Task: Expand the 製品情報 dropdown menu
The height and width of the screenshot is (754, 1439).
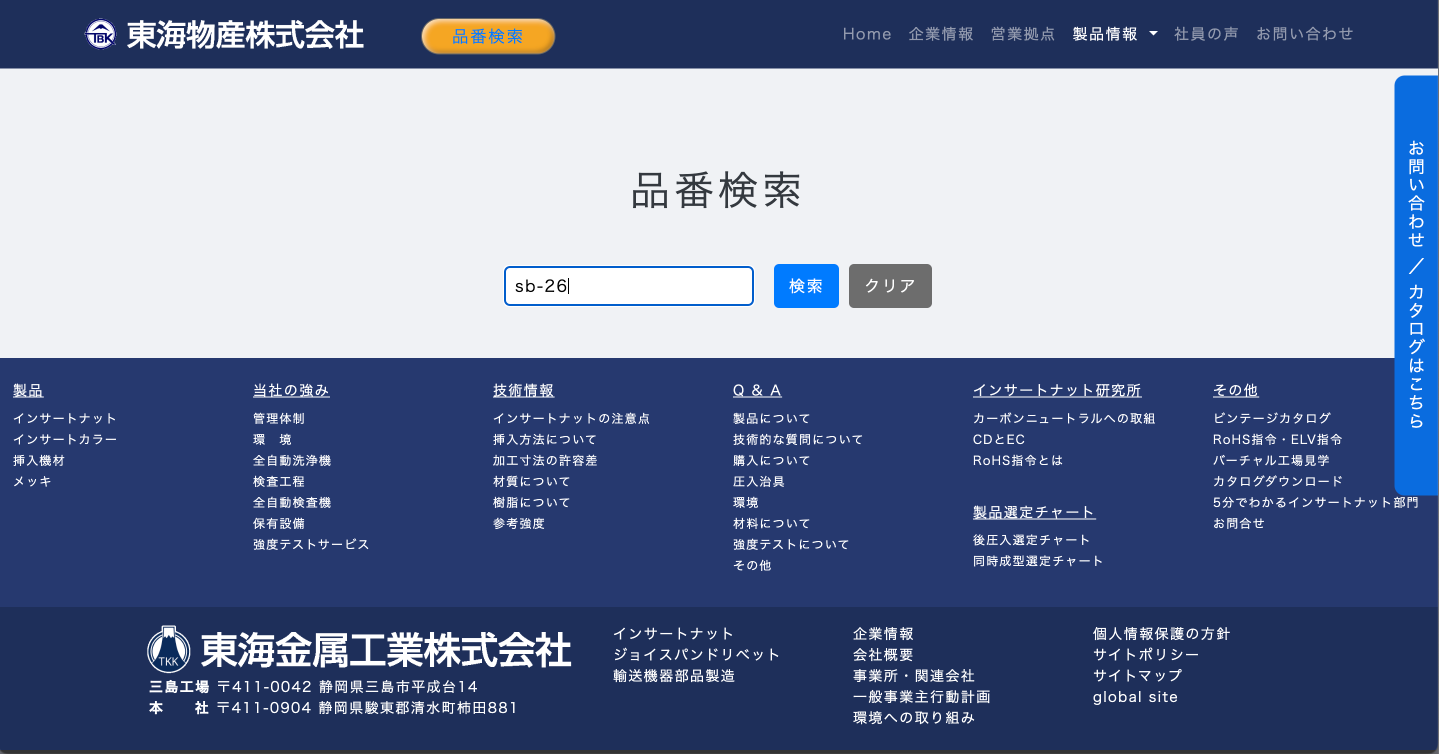Action: (x=1115, y=34)
